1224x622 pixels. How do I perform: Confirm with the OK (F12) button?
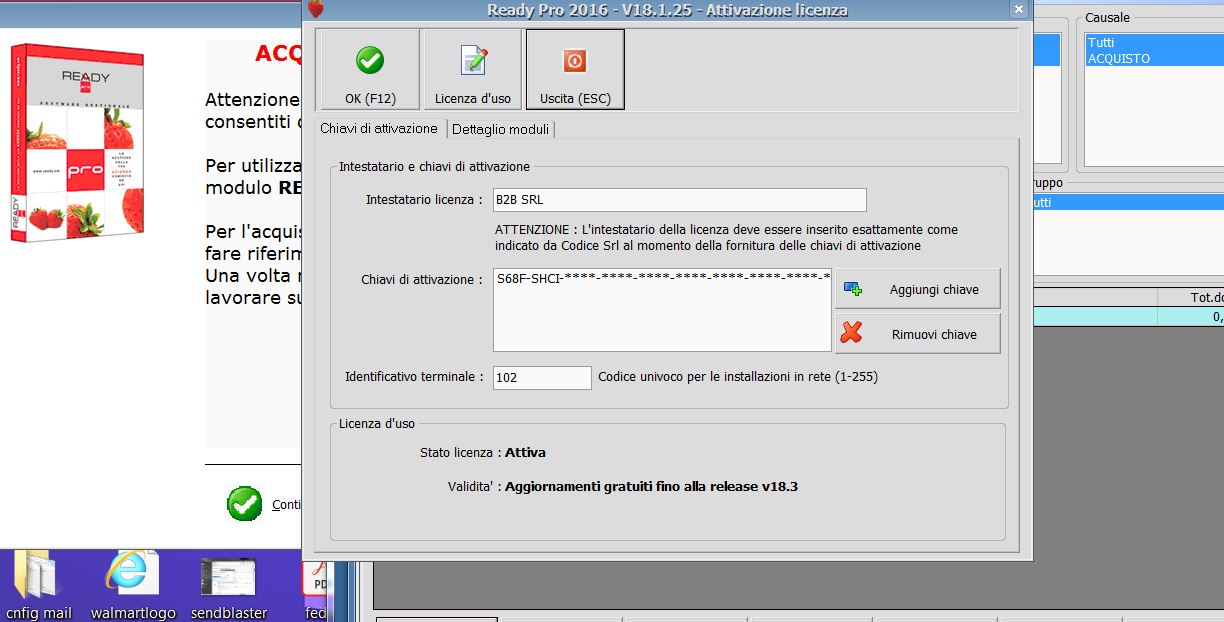369,69
